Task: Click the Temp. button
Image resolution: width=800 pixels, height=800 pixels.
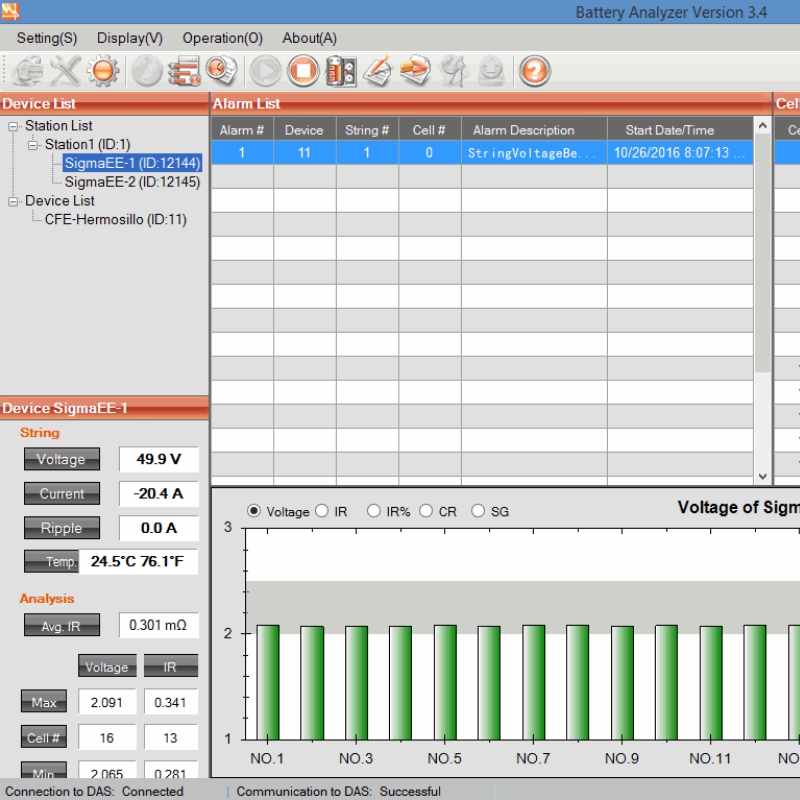Action: pyautogui.click(x=52, y=561)
